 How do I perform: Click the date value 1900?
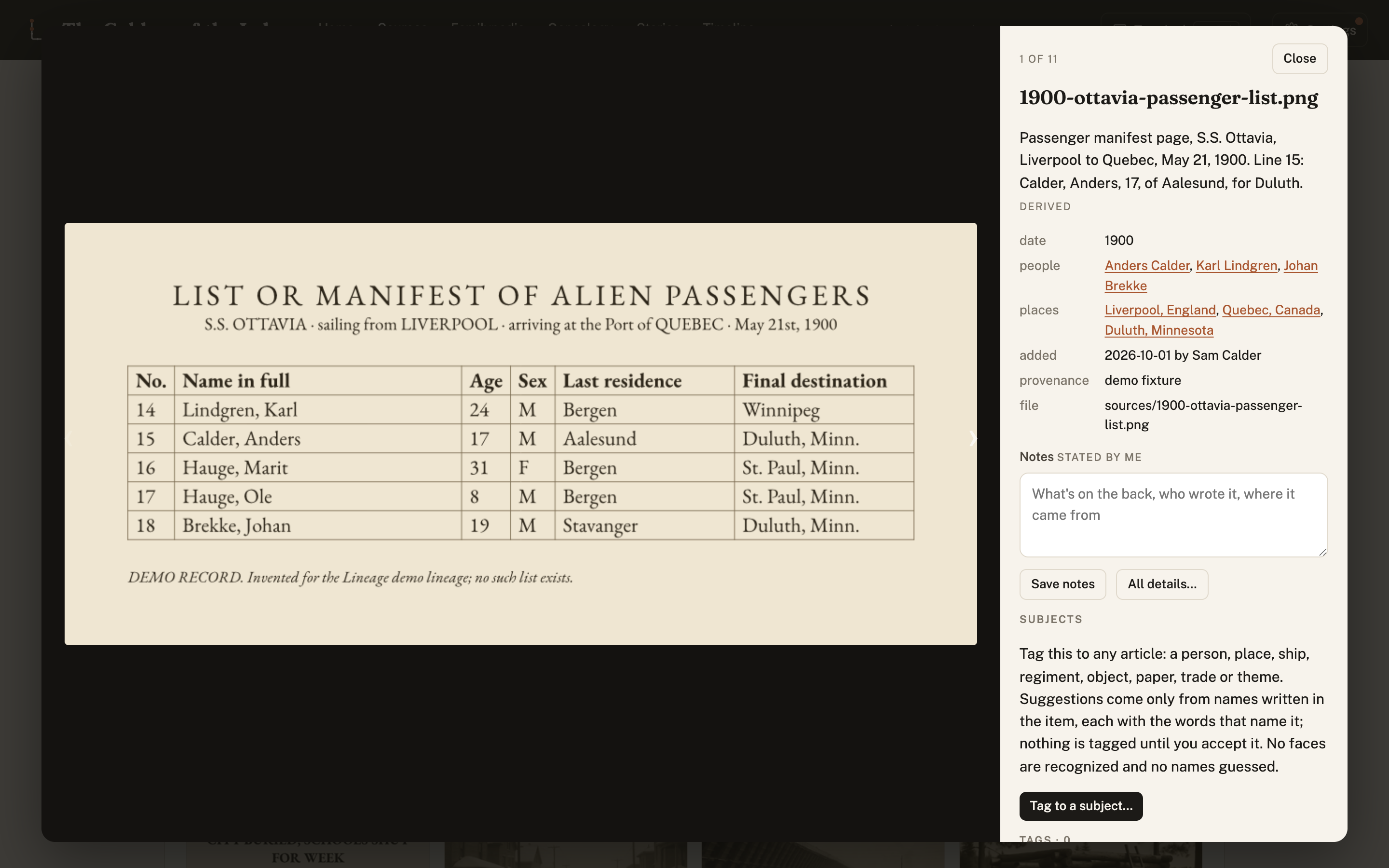coord(1118,241)
